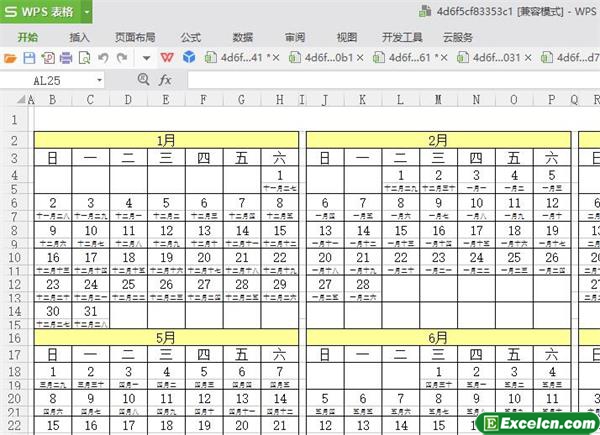Close the 4d6f...61 document tab

click(x=444, y=58)
